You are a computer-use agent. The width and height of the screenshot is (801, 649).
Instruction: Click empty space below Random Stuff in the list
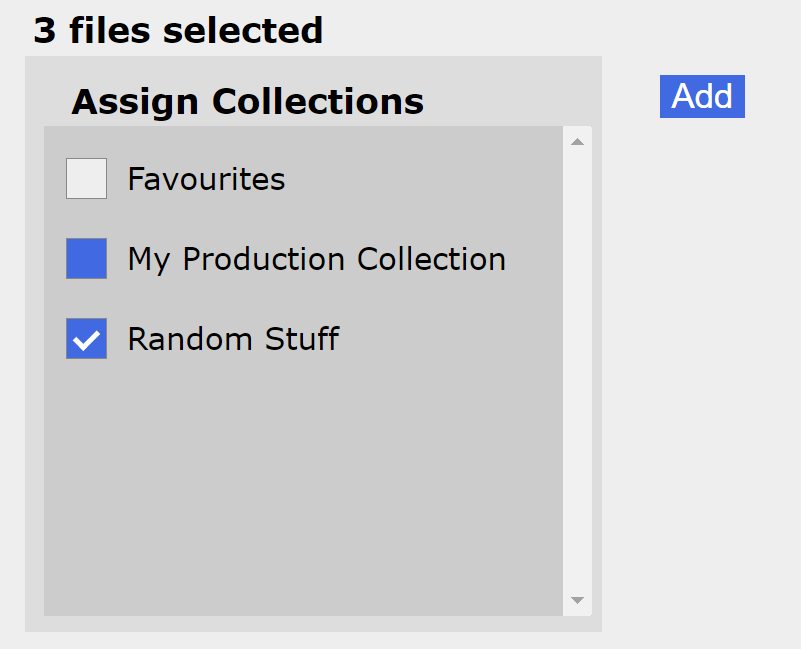coord(300,480)
